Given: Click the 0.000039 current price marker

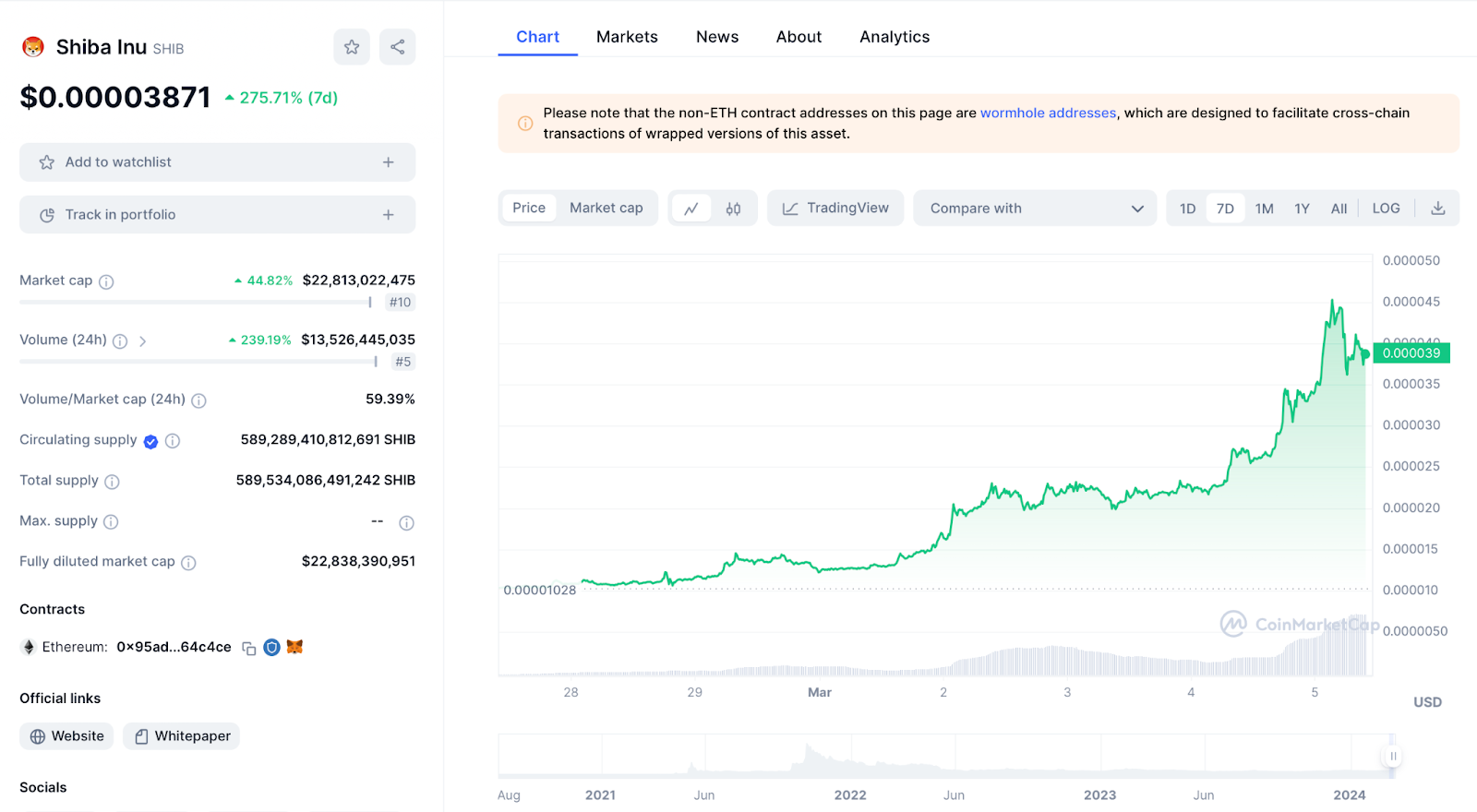Looking at the screenshot, I should click(x=1411, y=353).
